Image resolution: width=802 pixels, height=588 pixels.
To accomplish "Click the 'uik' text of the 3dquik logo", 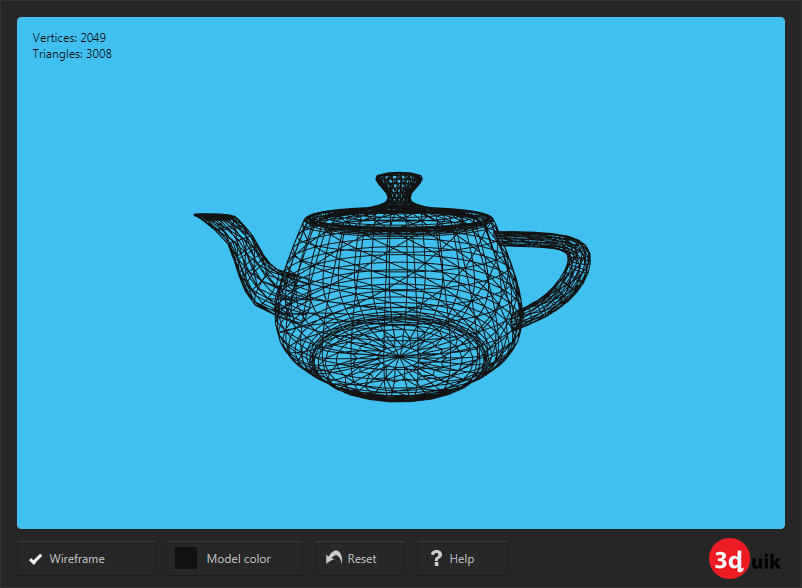I will [x=766, y=560].
